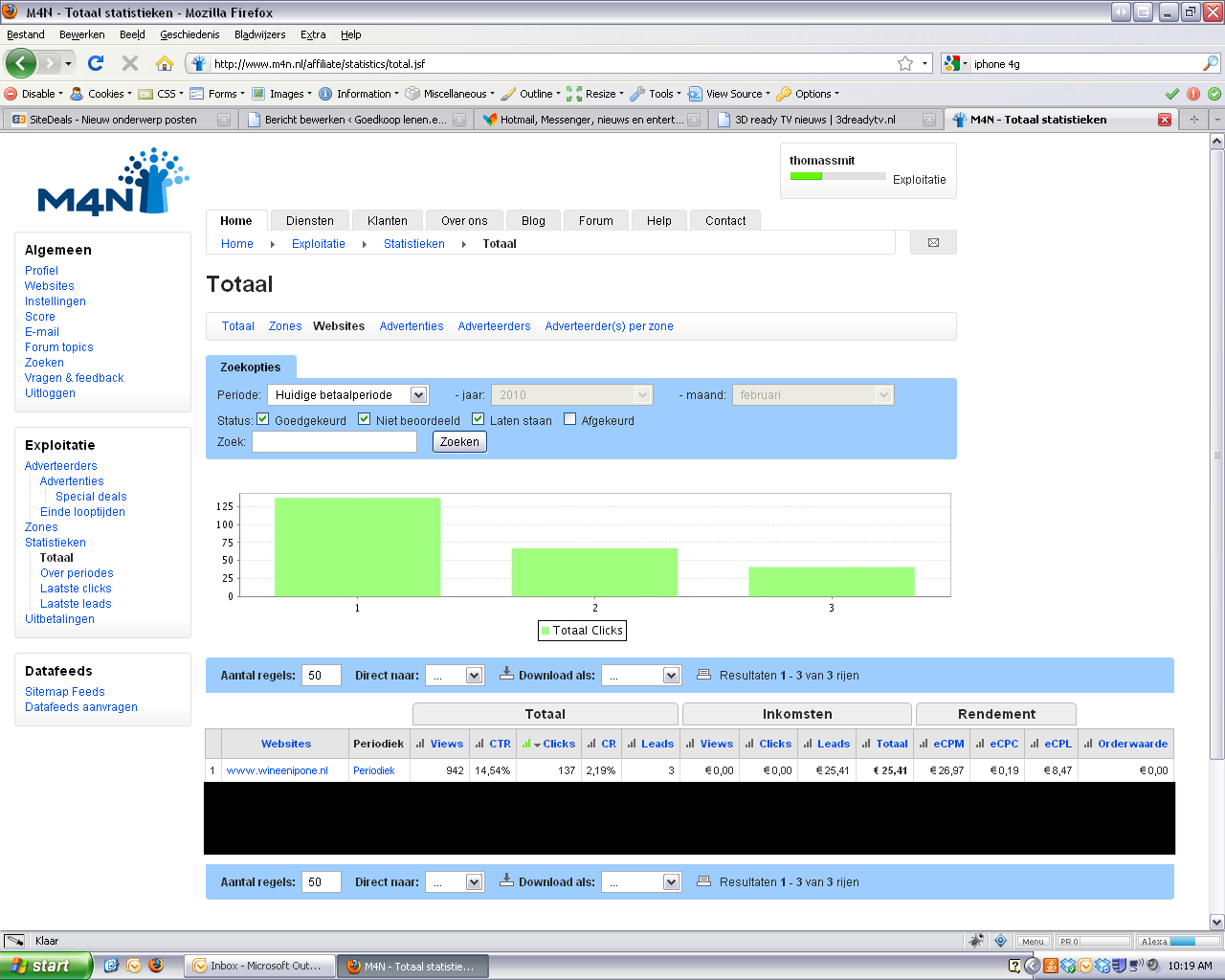Uncheck the Laten staan checkbox

(479, 419)
